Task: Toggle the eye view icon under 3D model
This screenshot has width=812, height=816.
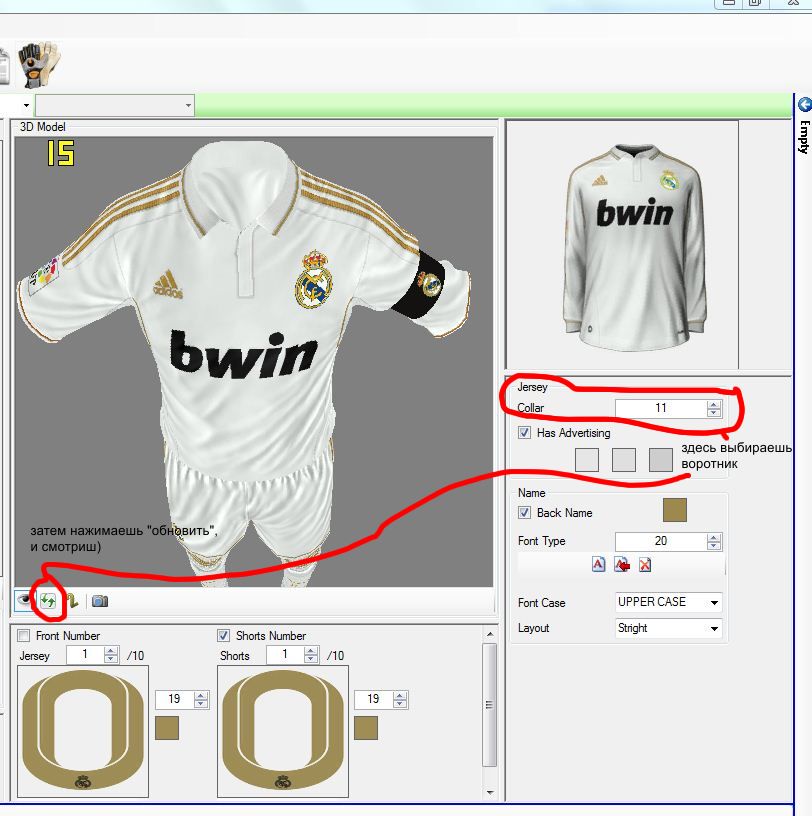Action: pos(23,601)
